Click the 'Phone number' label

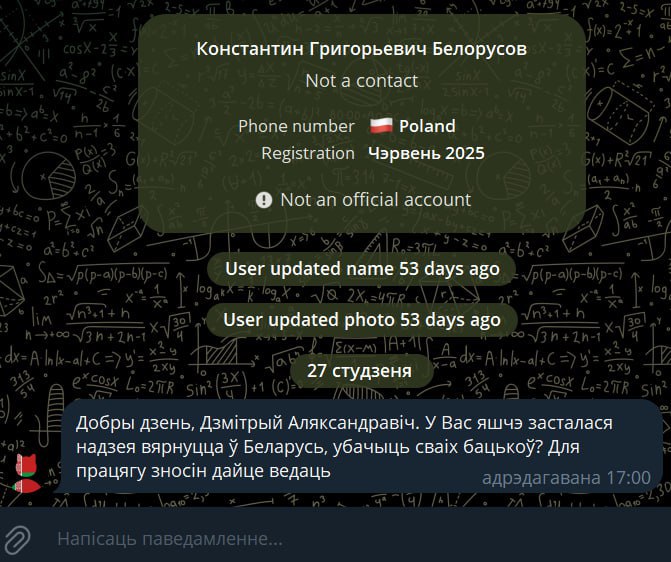296,126
